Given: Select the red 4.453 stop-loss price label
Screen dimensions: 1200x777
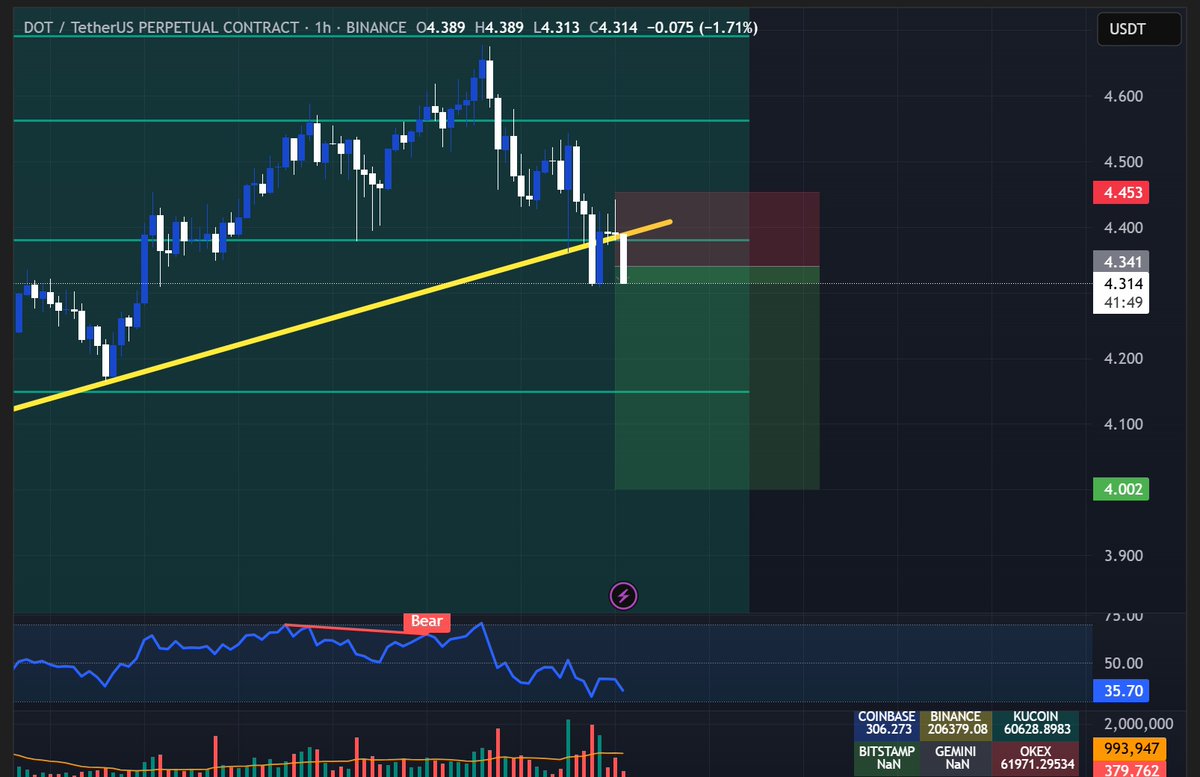Looking at the screenshot, I should (1122, 192).
